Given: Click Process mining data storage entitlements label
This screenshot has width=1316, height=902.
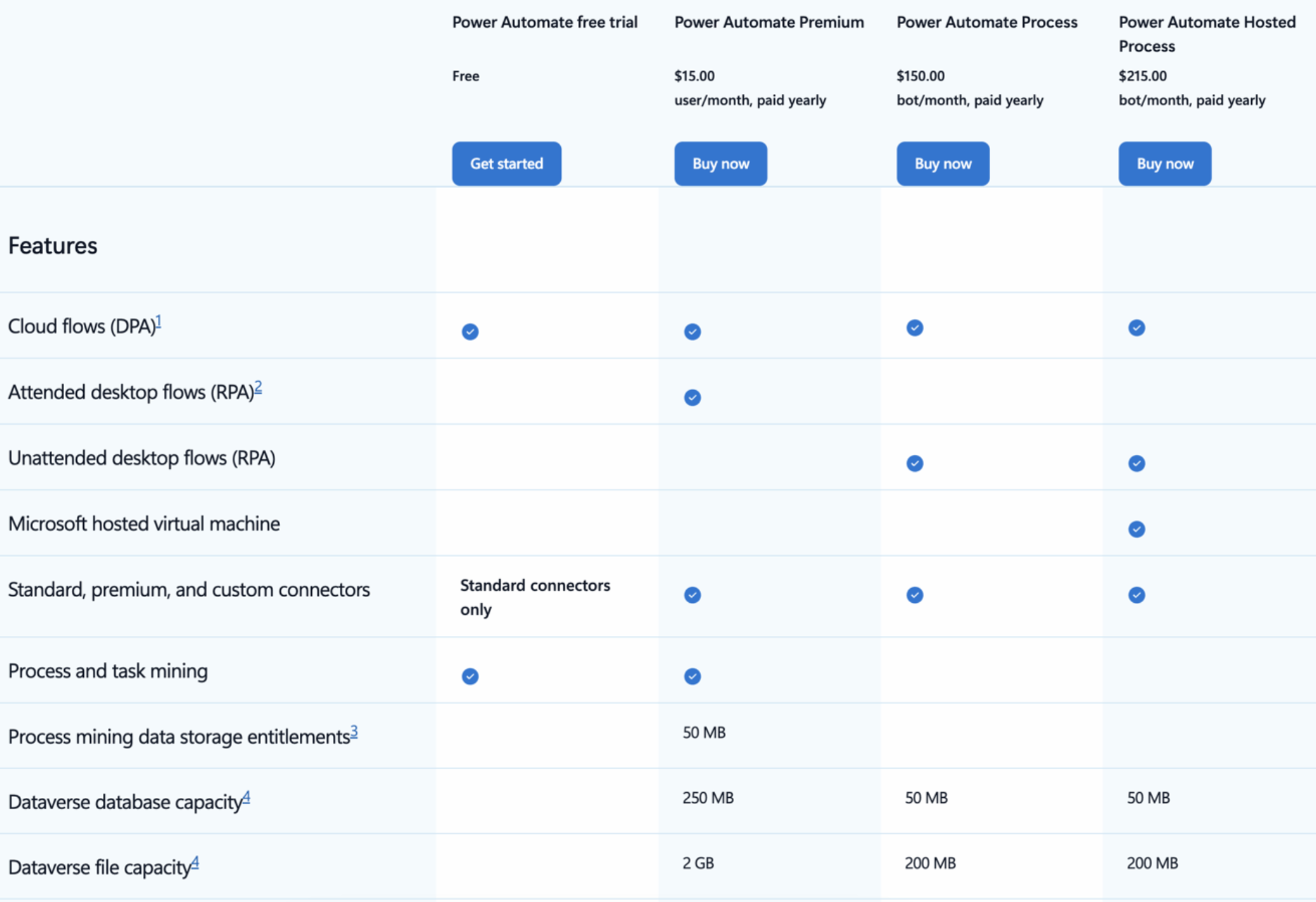Looking at the screenshot, I should pos(179,737).
